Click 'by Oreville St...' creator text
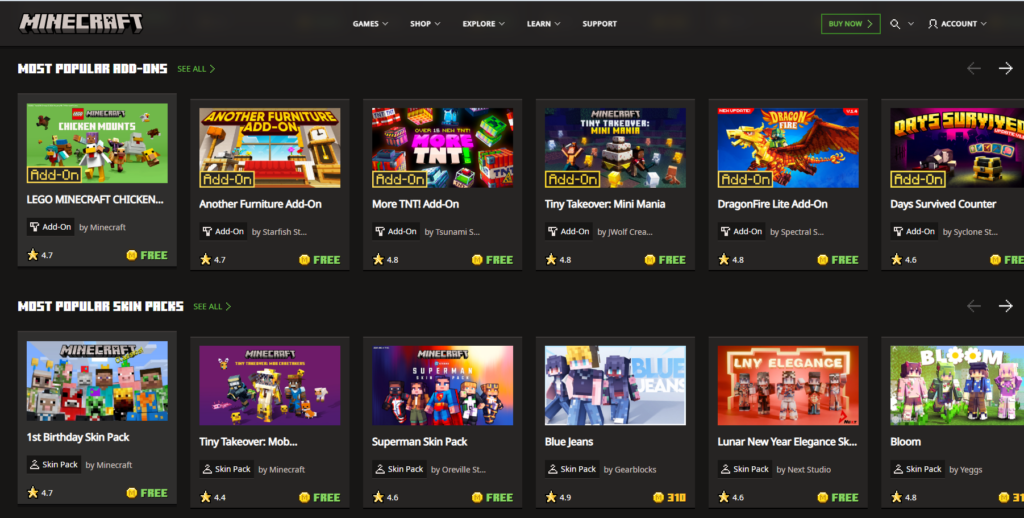1024x518 pixels. 458,470
